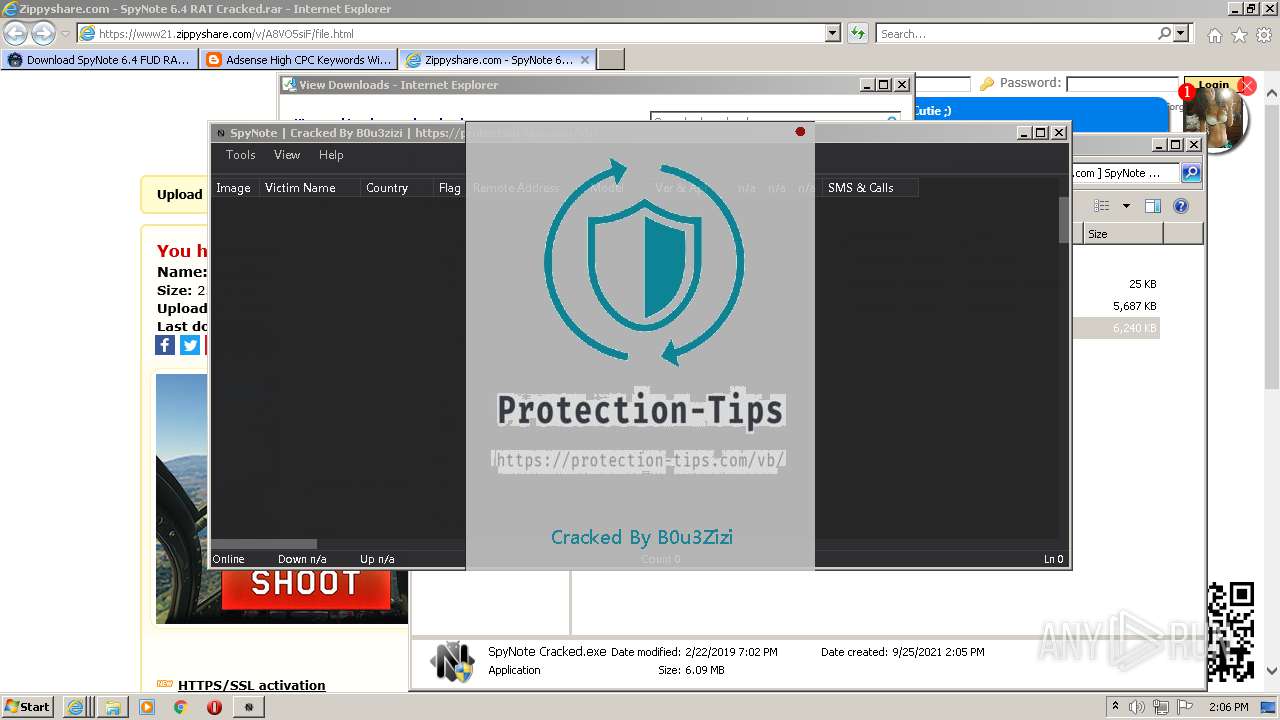Screen dimensions: 1280x720
Task: Open IE Tools gear icon
Action: [x=1263, y=35]
